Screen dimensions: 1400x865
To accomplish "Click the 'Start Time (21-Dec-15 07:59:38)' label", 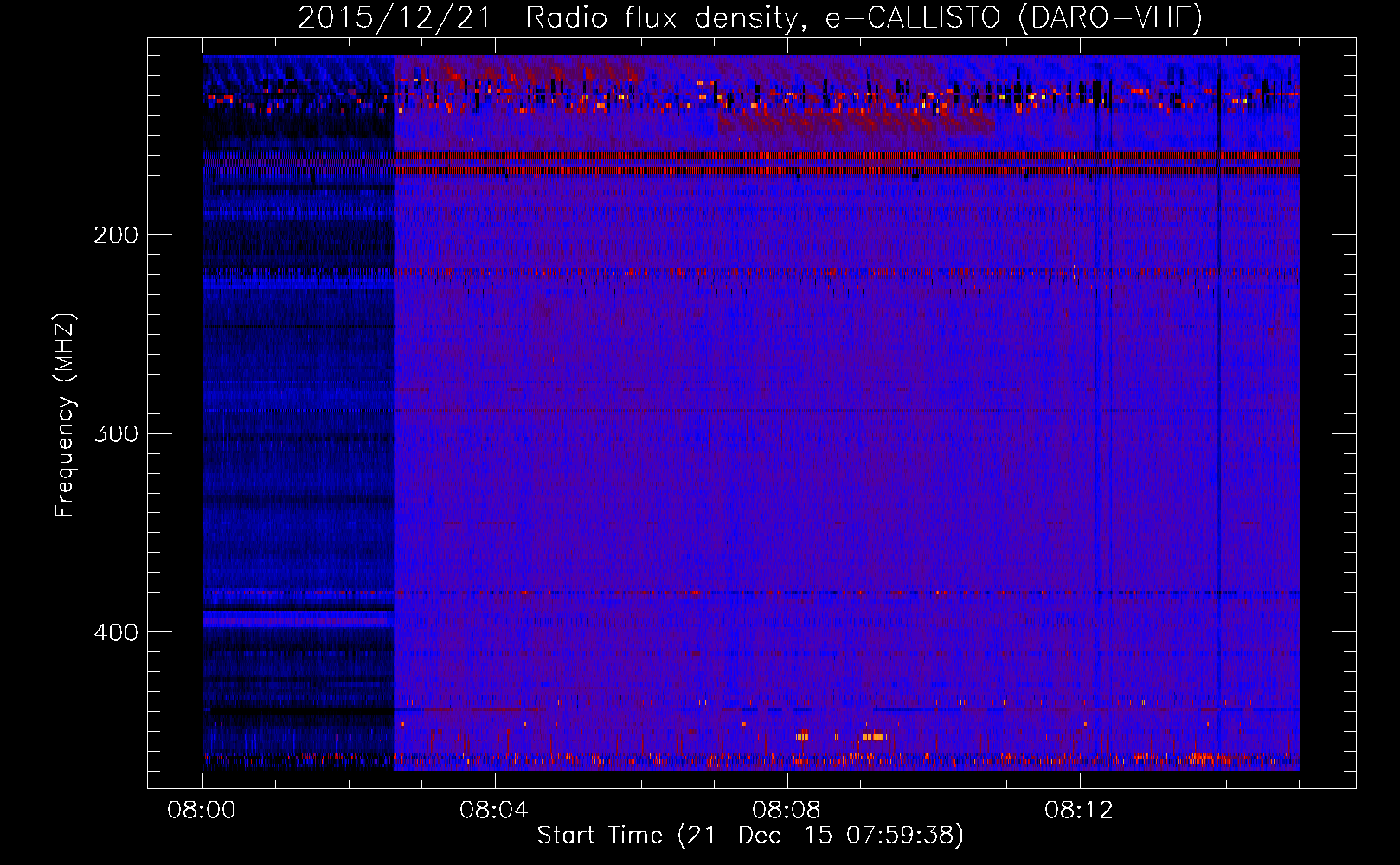I will coord(750,836).
